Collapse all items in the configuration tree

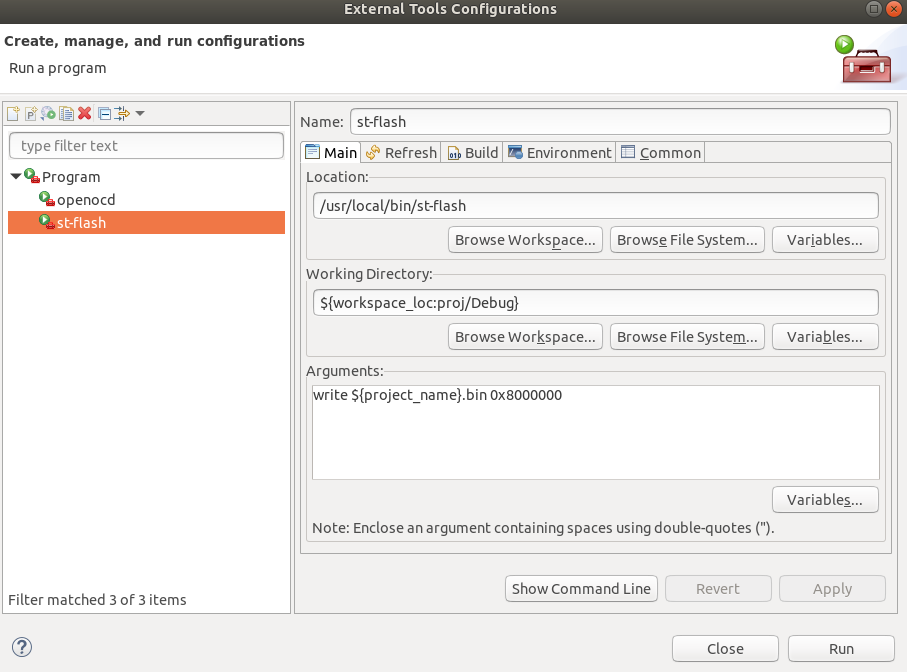[104, 113]
